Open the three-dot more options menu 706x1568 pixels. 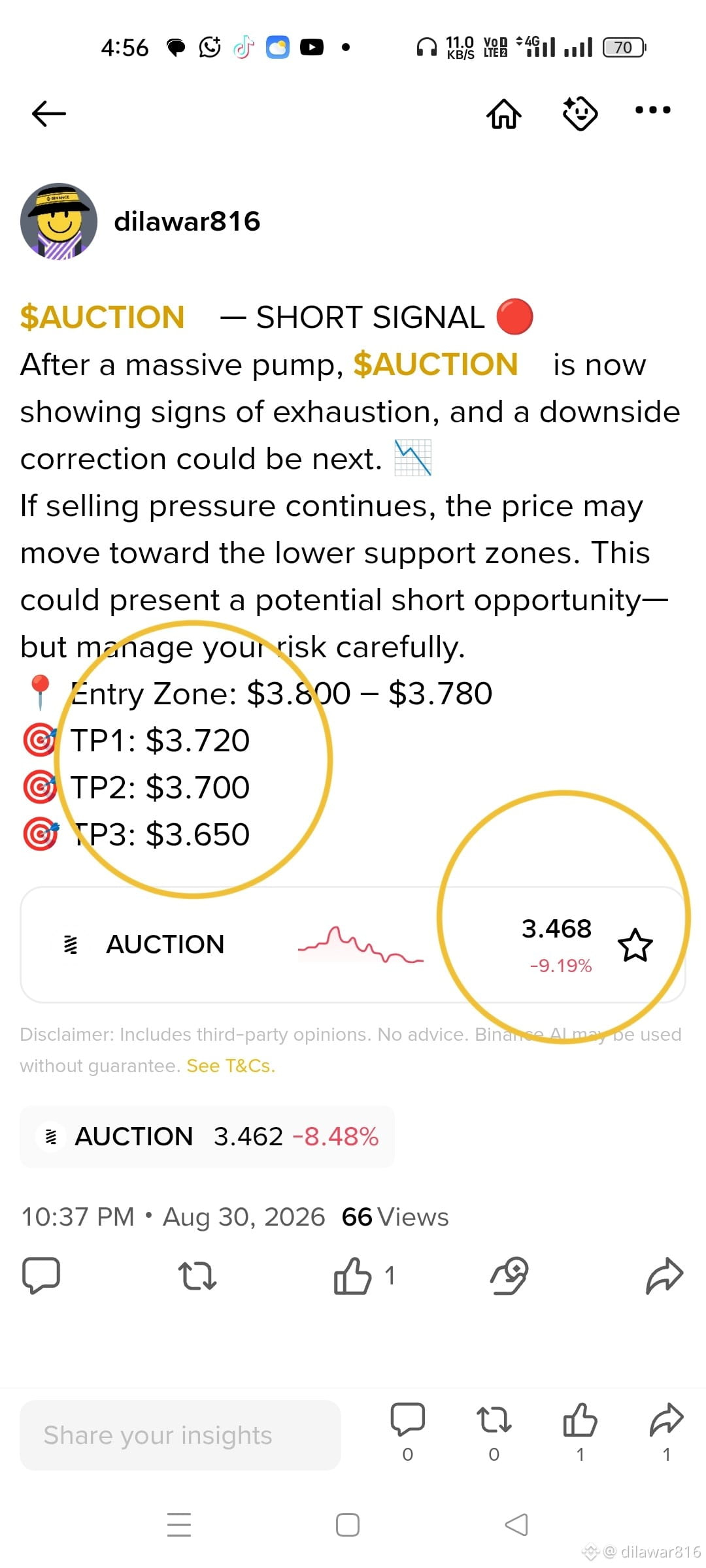click(653, 110)
